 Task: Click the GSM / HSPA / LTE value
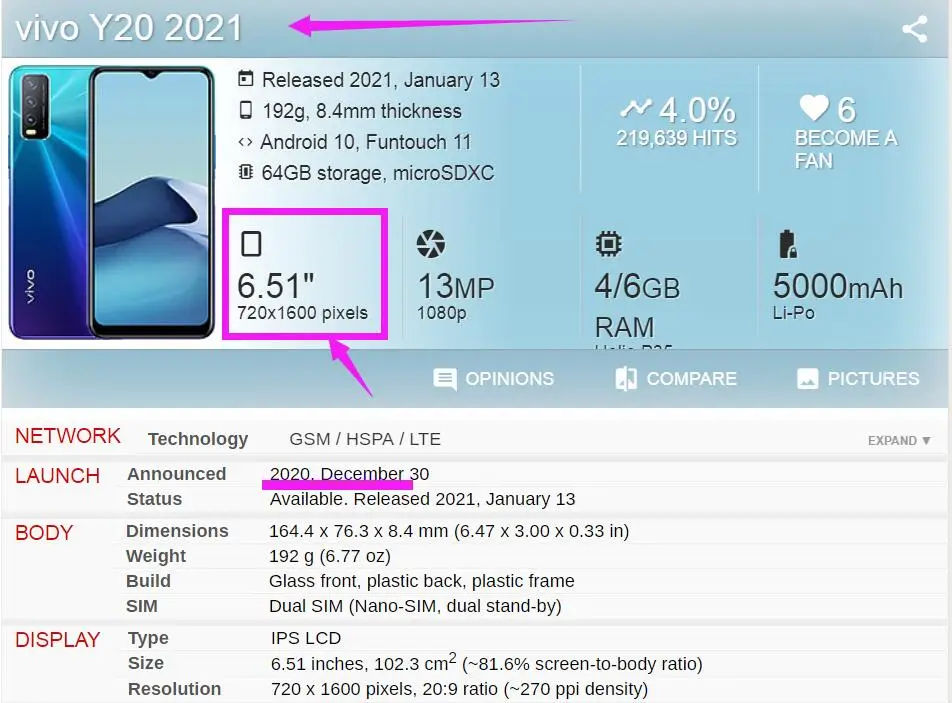click(365, 439)
